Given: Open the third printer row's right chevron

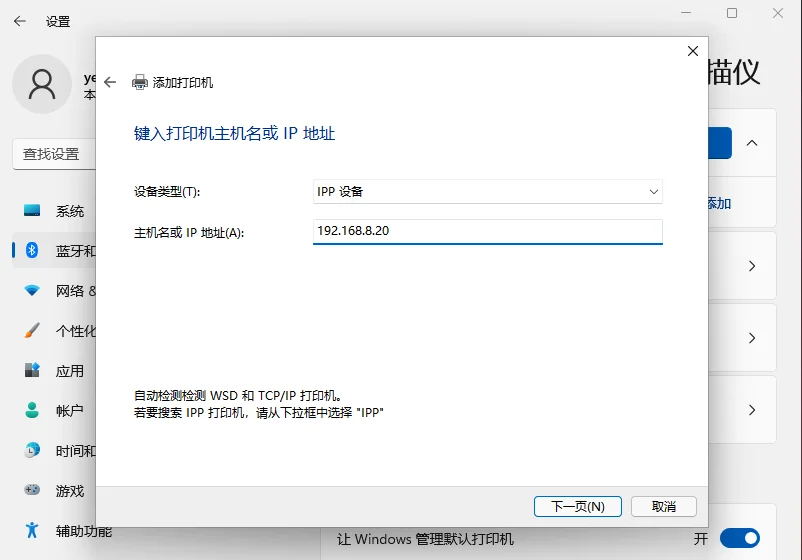Looking at the screenshot, I should [x=752, y=410].
